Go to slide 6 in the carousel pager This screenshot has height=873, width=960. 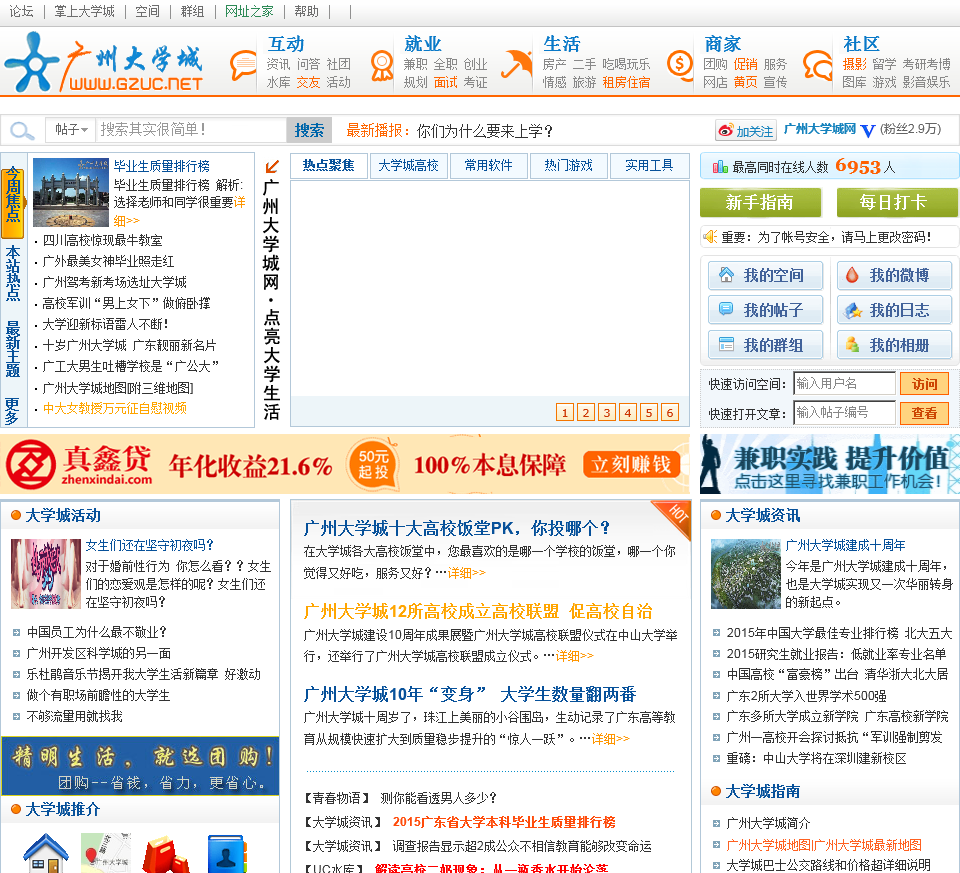point(670,413)
